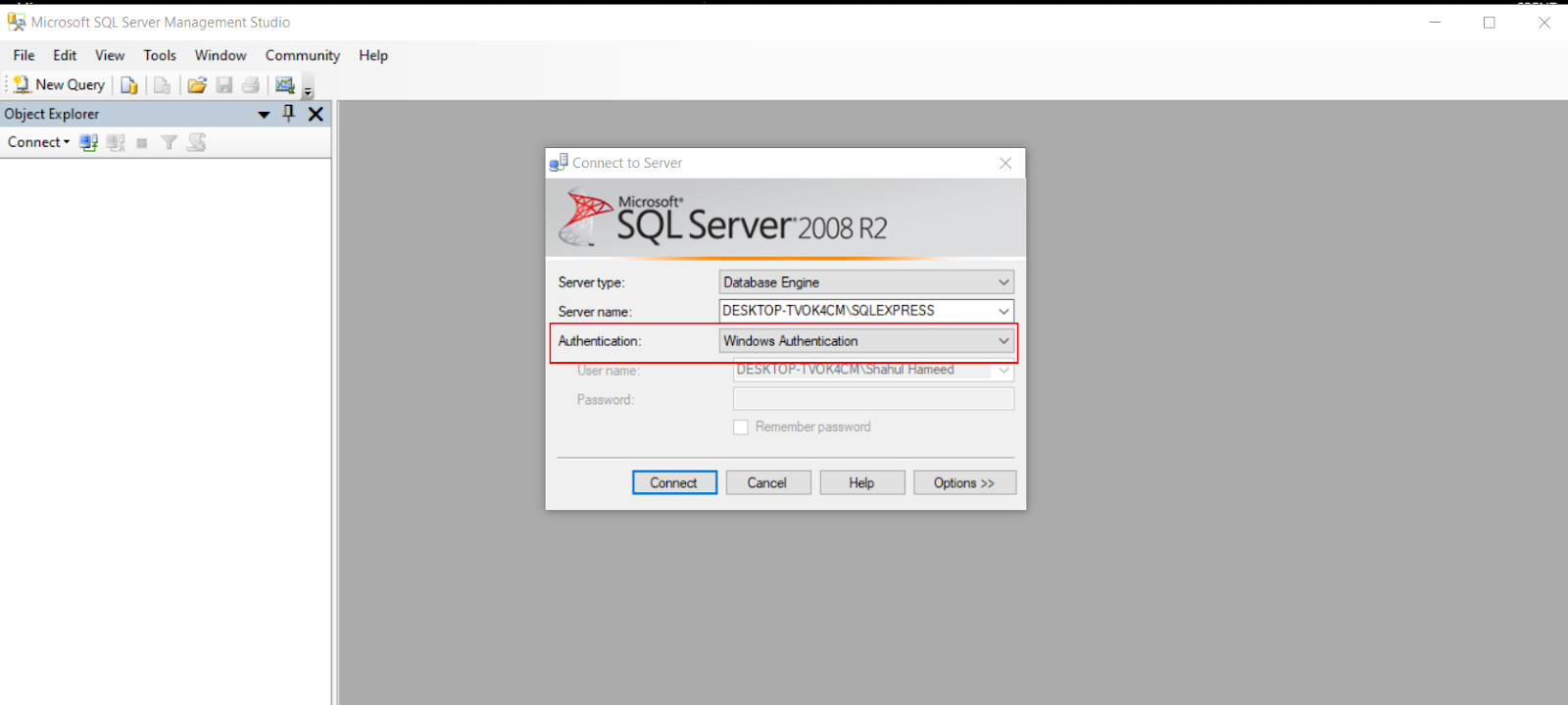This screenshot has width=1568, height=705.
Task: Click Connect Object Explorer icon
Action: pyautogui.click(x=89, y=142)
